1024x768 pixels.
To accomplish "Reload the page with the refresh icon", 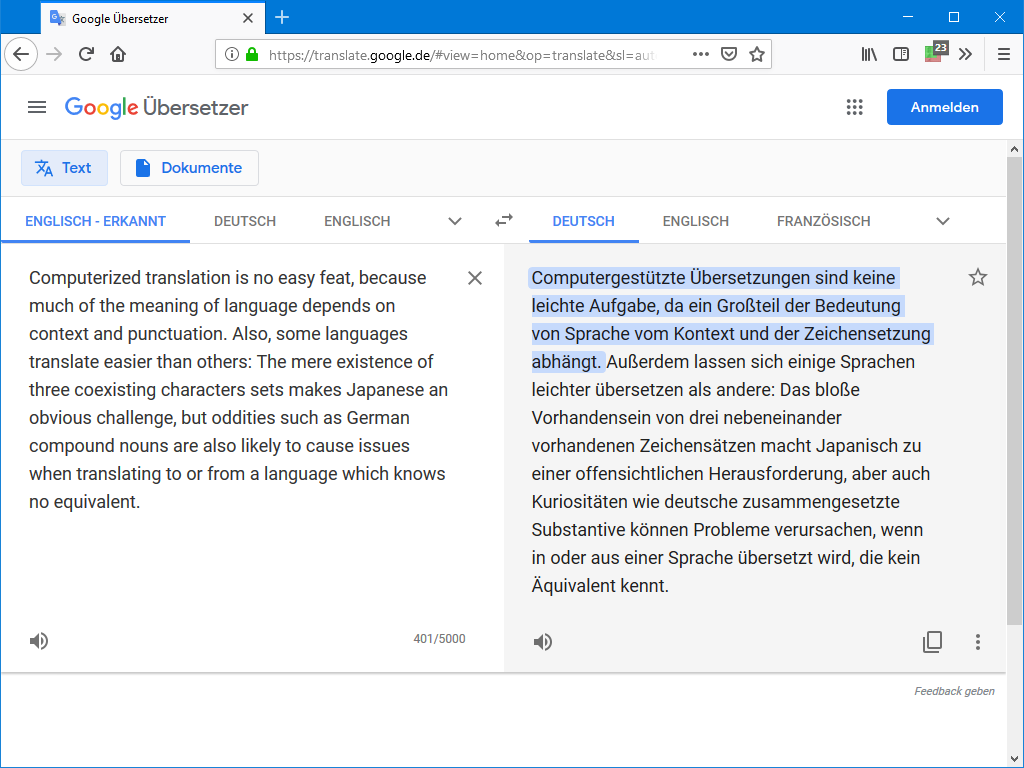I will pos(86,54).
